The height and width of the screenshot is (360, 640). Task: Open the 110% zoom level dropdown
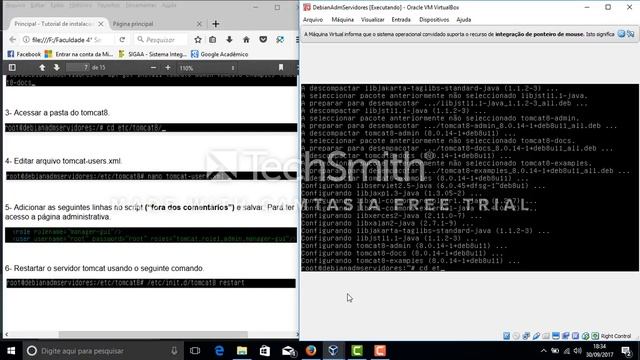click(207, 68)
